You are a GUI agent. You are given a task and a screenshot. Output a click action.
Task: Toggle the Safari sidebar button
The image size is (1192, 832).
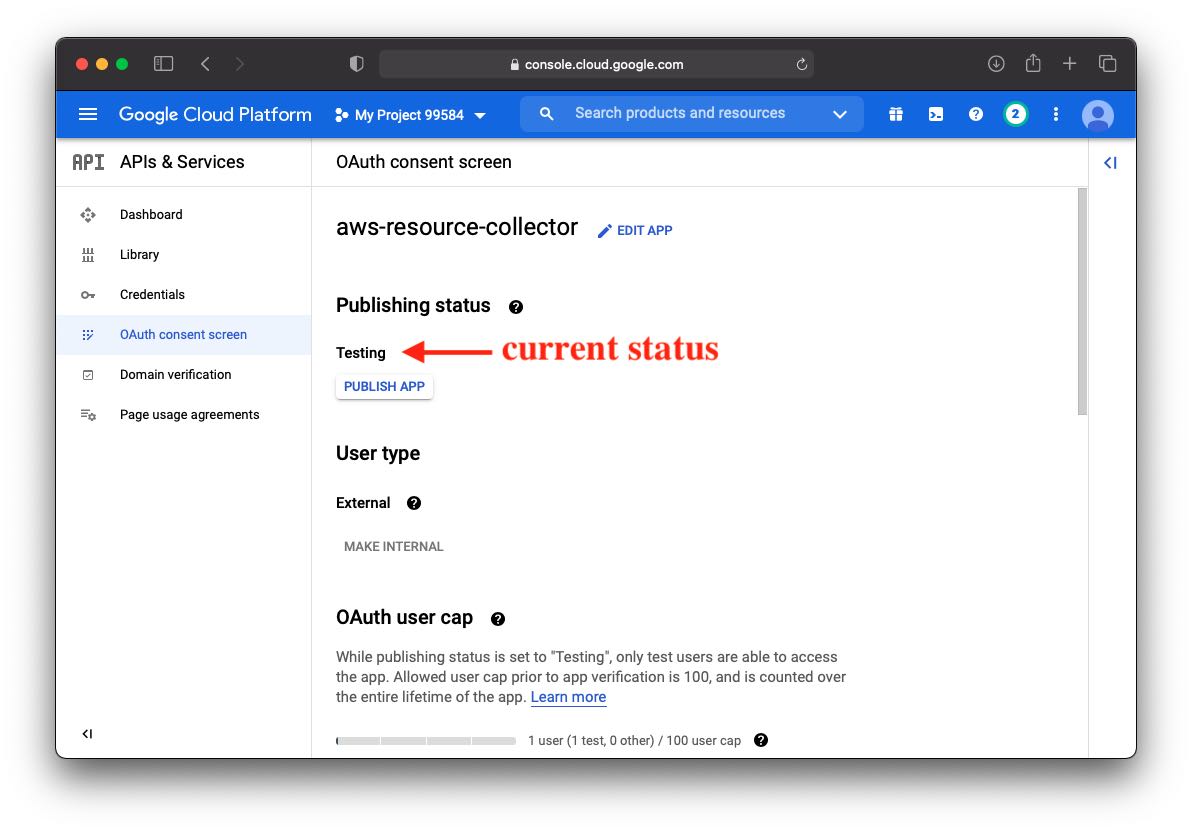click(x=163, y=64)
